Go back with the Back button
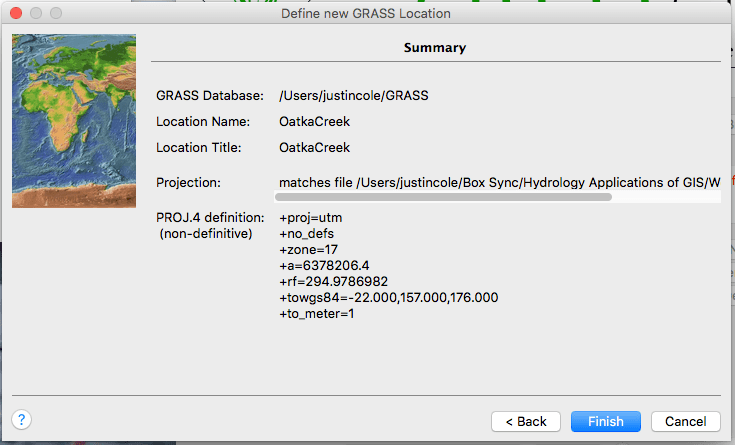This screenshot has height=445, width=735. tap(525, 421)
